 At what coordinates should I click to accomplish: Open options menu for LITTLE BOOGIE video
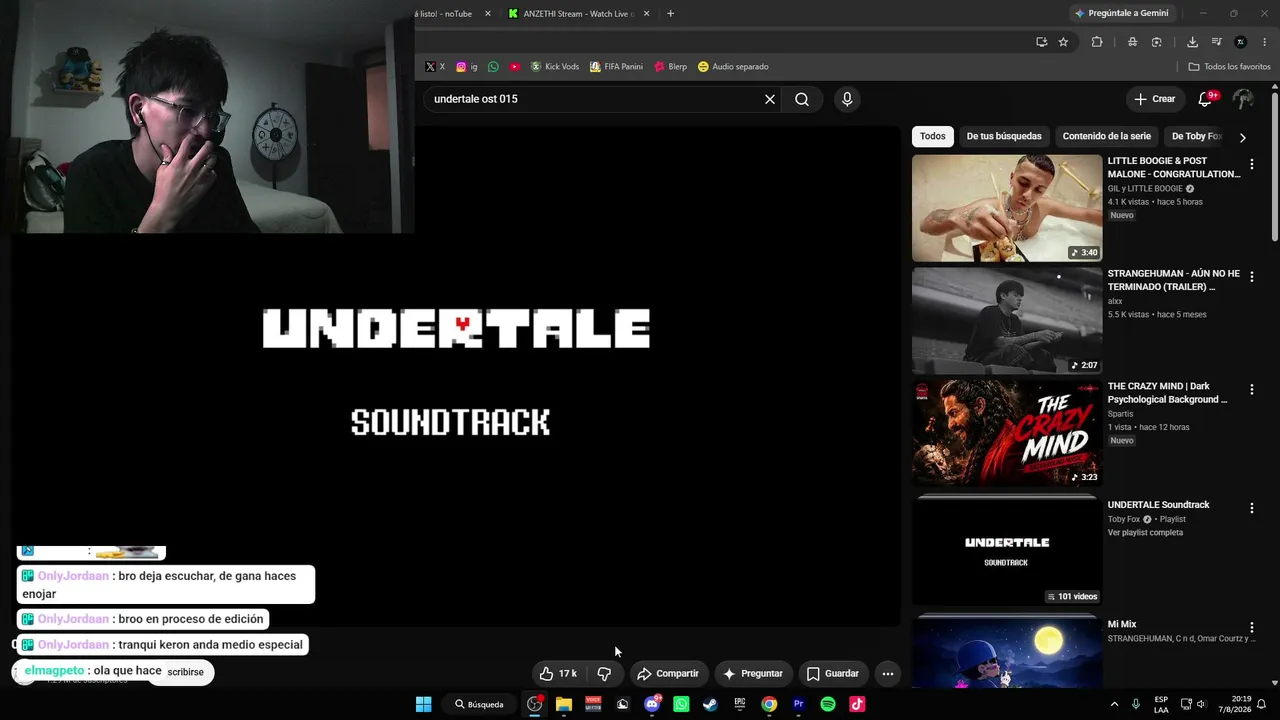coord(1251,164)
